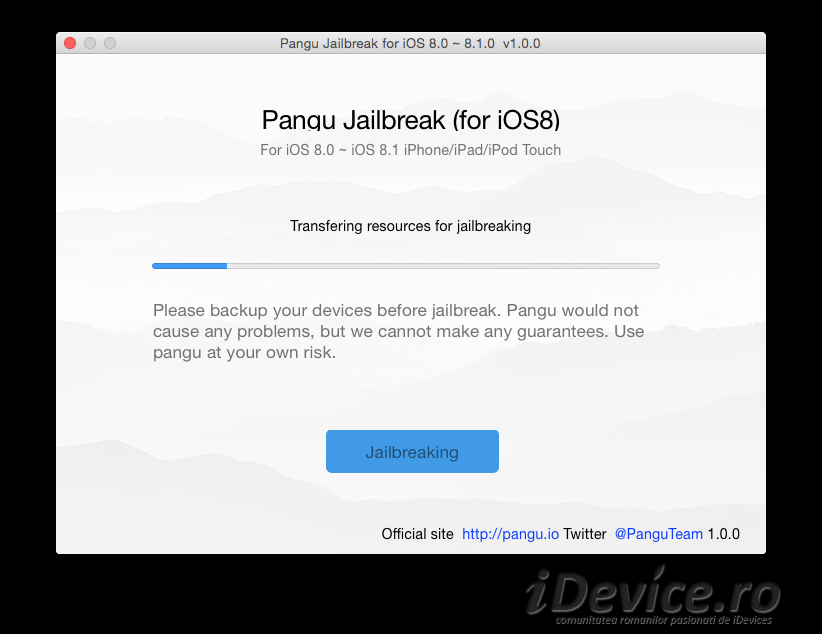Click the comunitatea romanilor tagline under logo
This screenshot has height=634, width=822.
[664, 620]
